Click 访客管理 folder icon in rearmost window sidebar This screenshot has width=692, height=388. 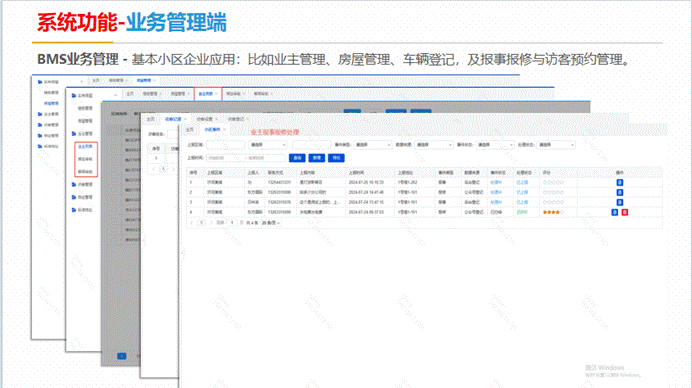[x=40, y=125]
